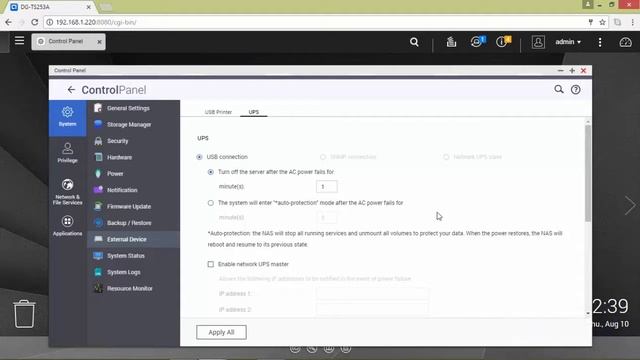Select the Privilege category icon

(x=67, y=153)
